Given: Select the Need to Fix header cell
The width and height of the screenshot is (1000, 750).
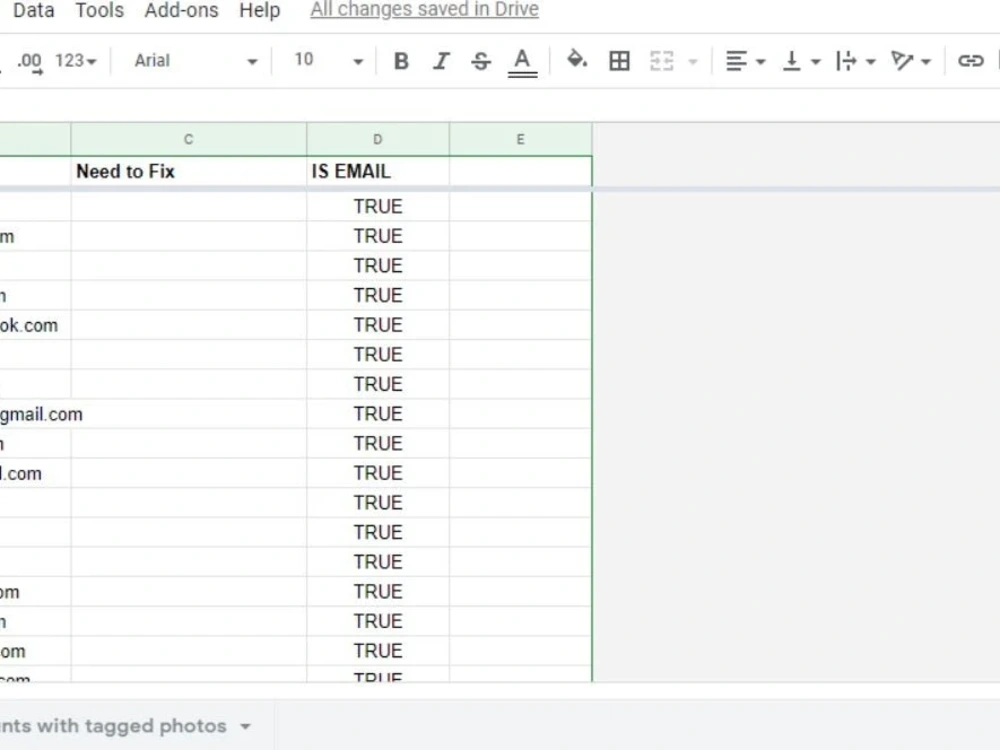Looking at the screenshot, I should [x=189, y=172].
